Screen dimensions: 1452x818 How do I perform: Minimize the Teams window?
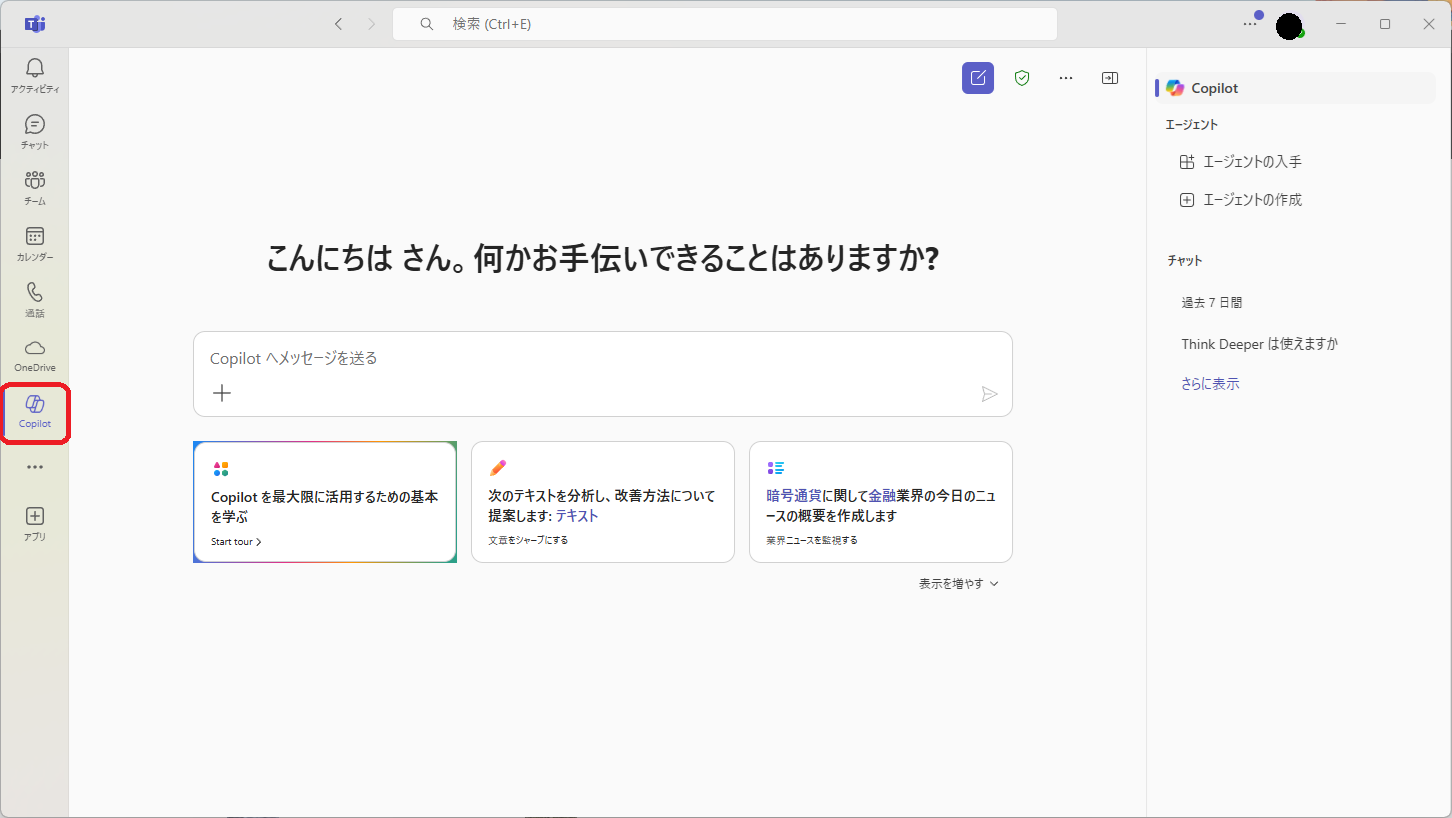coord(1341,24)
